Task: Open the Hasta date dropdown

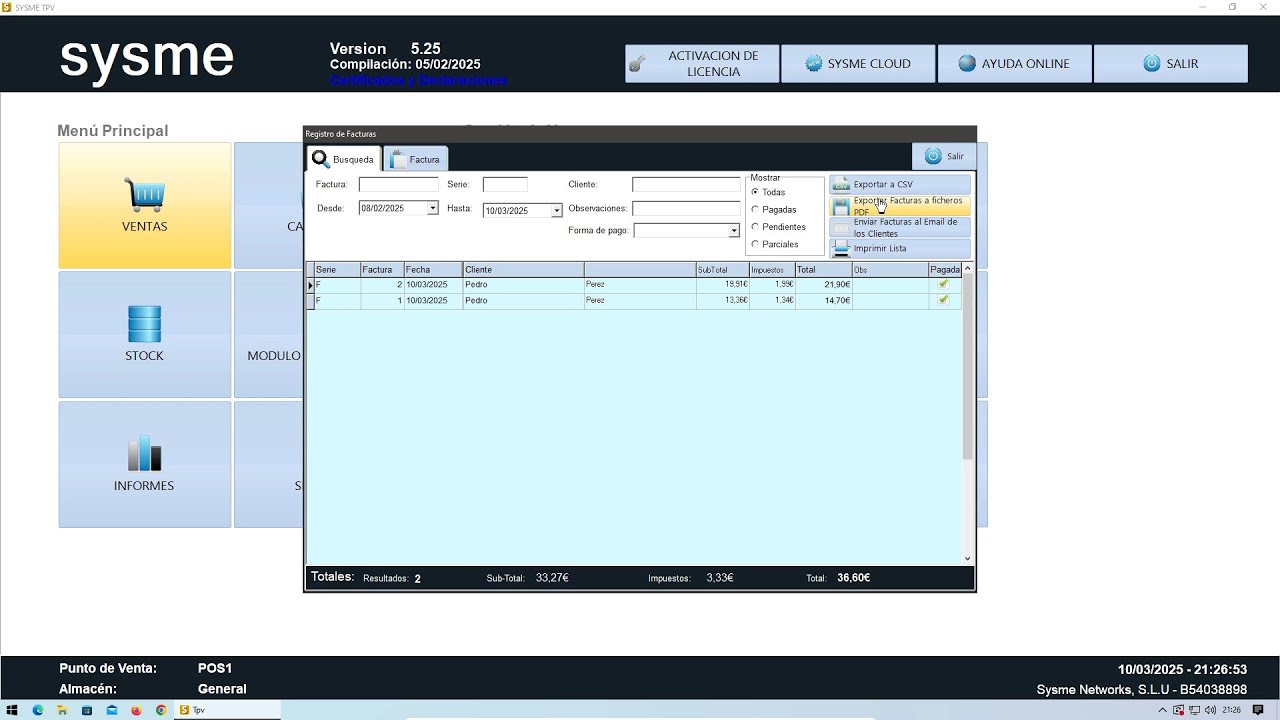Action: click(556, 210)
